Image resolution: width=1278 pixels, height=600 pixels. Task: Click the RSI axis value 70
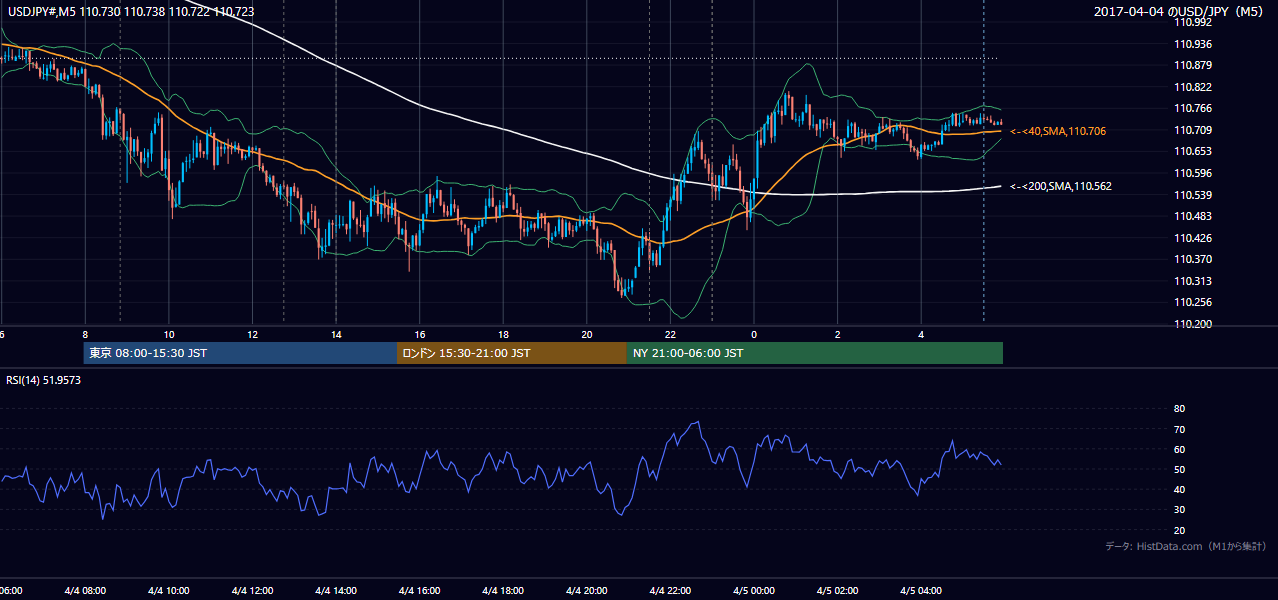[1179, 429]
